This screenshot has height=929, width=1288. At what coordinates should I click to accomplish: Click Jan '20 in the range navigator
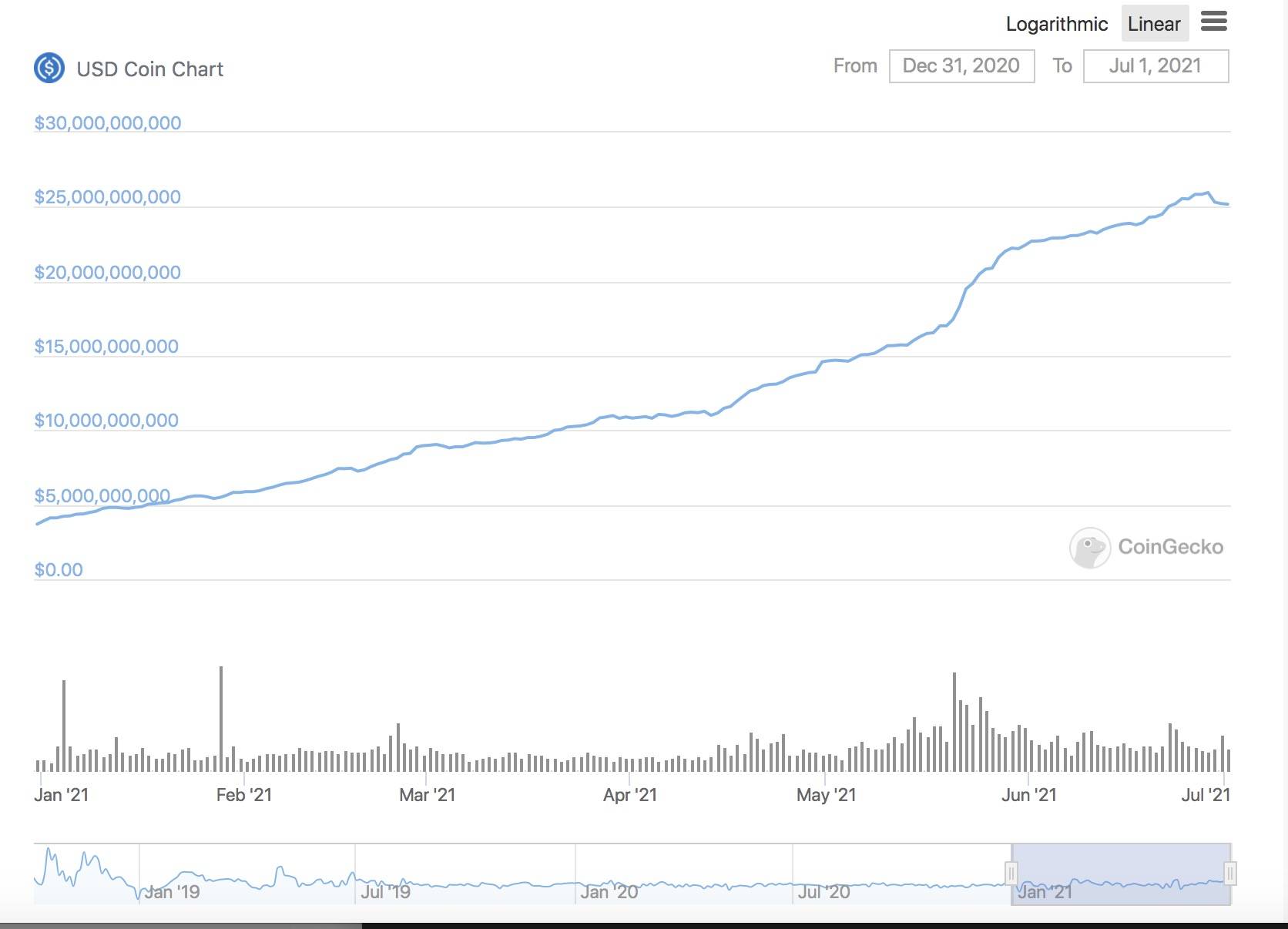coord(609,892)
